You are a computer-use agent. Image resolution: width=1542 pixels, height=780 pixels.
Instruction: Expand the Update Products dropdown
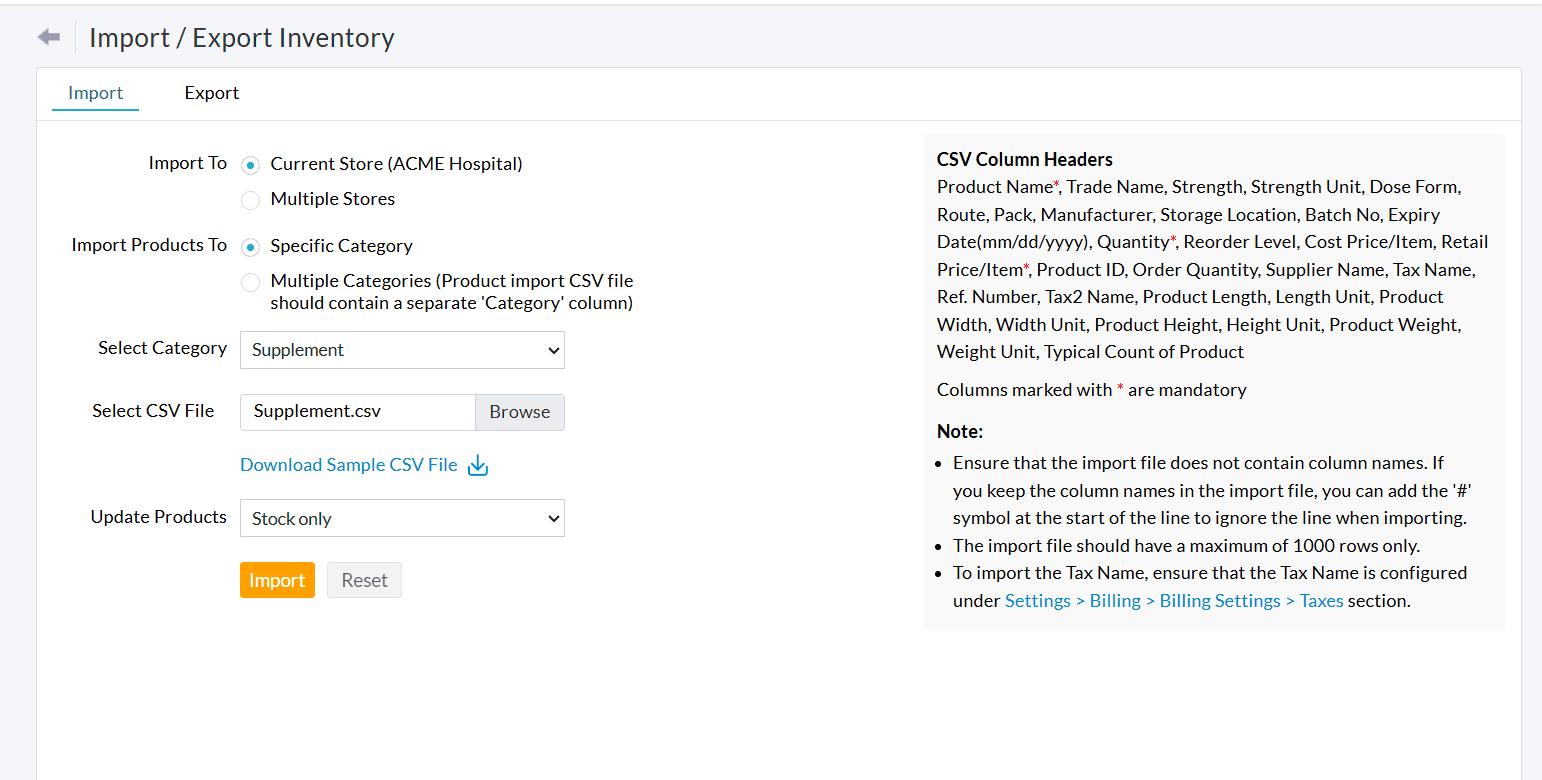[x=402, y=518]
